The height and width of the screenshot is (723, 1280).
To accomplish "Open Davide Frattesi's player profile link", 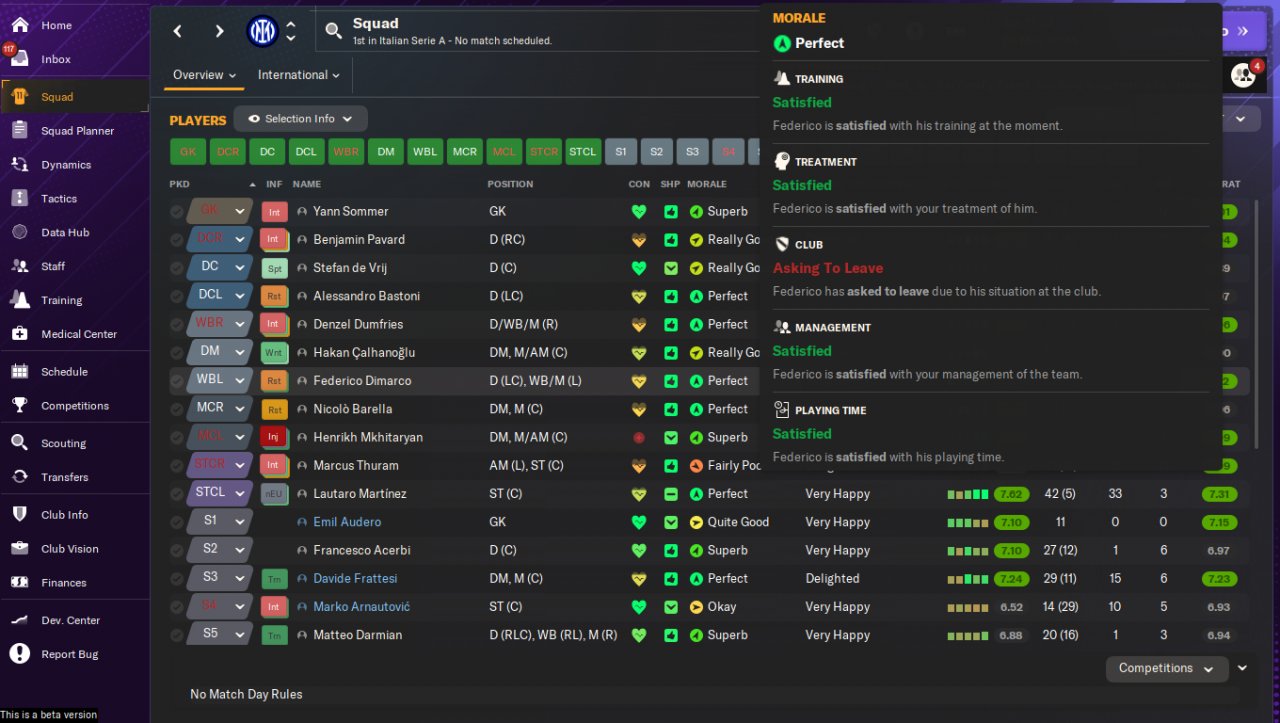I will pyautogui.click(x=355, y=578).
